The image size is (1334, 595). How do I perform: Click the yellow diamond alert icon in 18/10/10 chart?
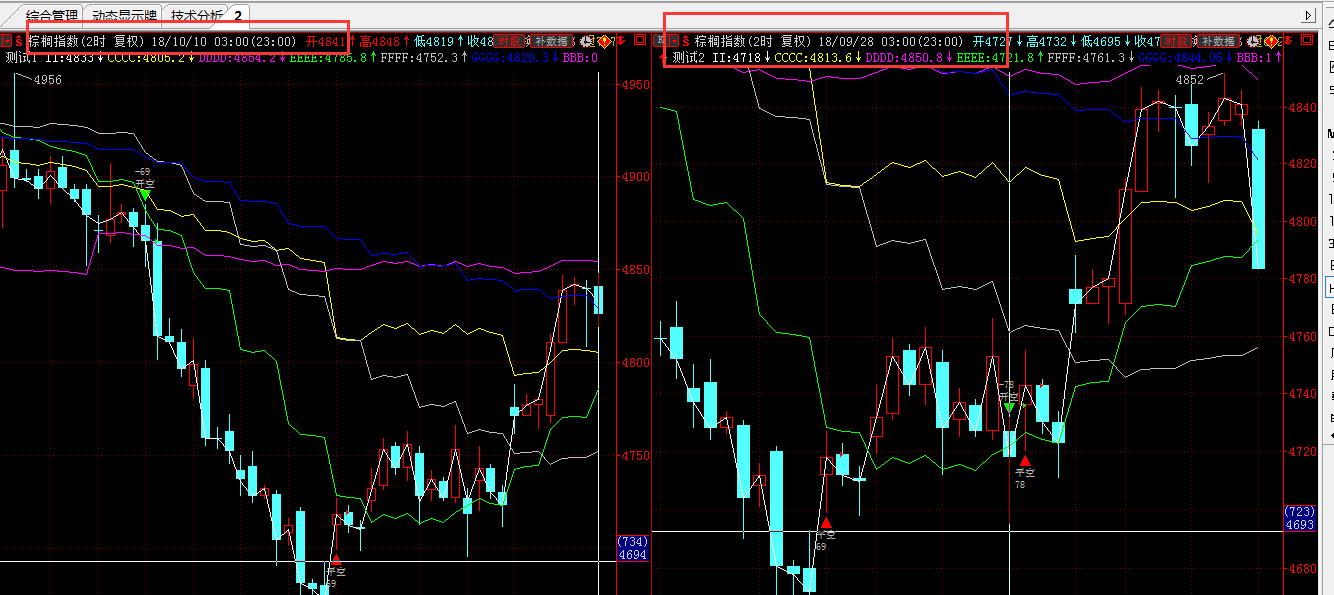click(x=605, y=41)
